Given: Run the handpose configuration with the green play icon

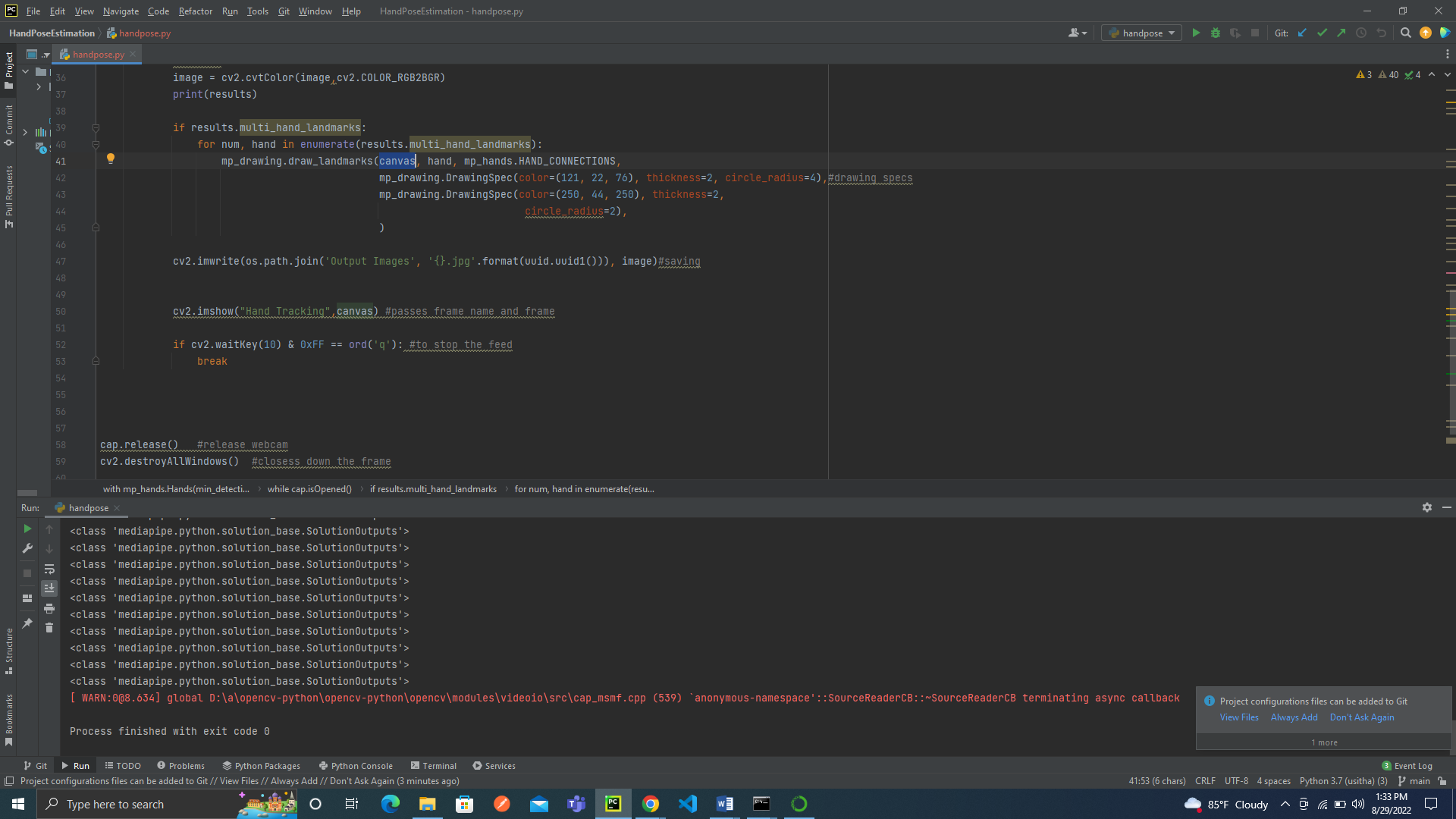Looking at the screenshot, I should [1197, 33].
